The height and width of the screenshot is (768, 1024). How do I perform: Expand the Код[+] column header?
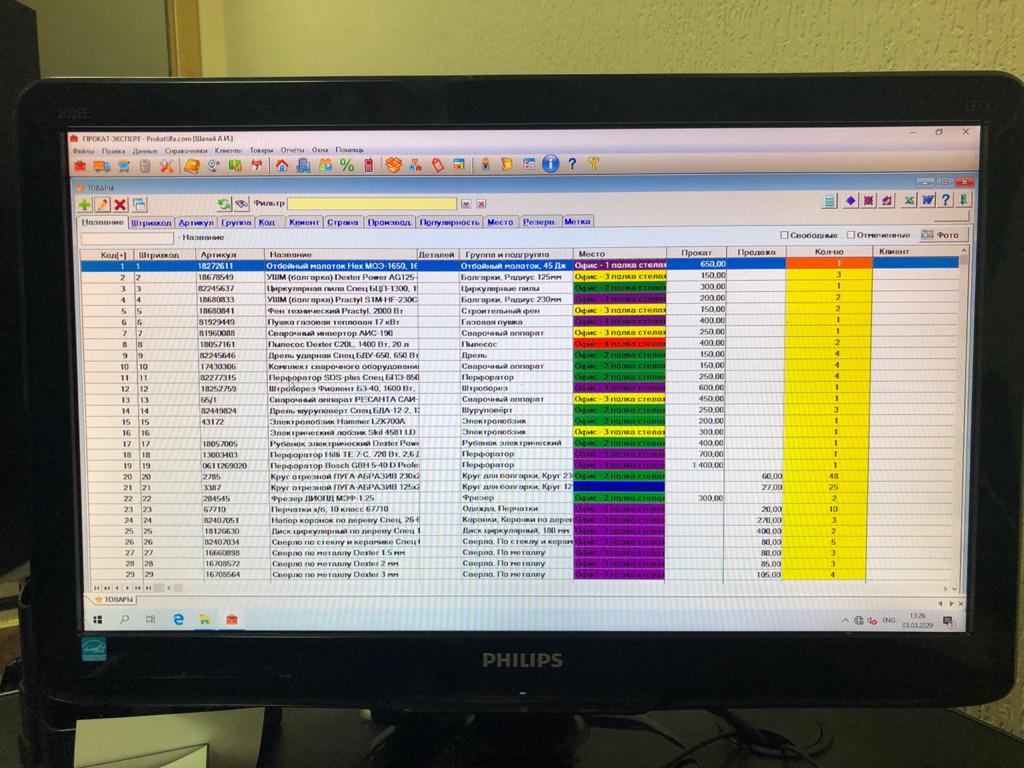click(114, 254)
